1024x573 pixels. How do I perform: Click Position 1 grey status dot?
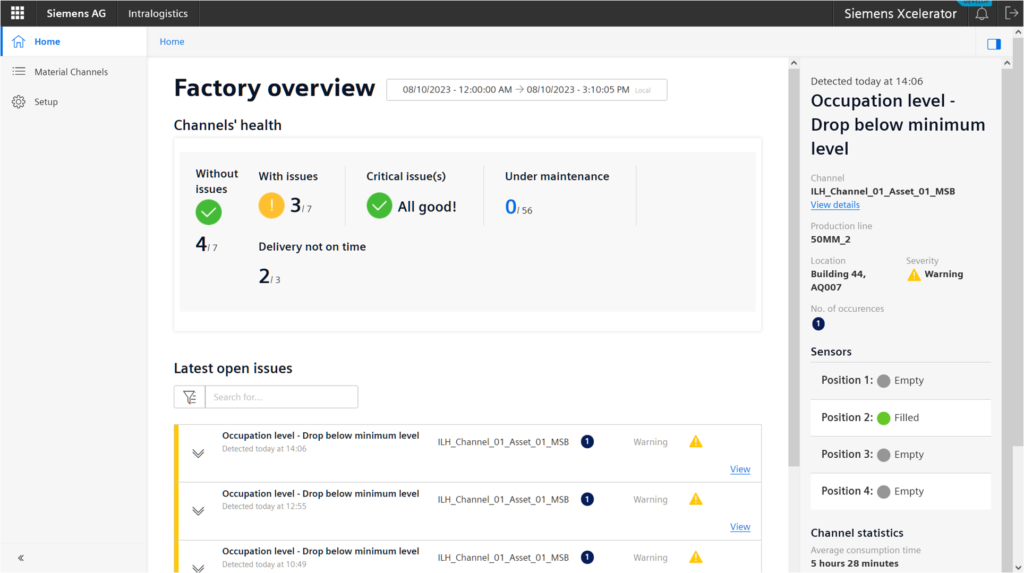point(884,381)
